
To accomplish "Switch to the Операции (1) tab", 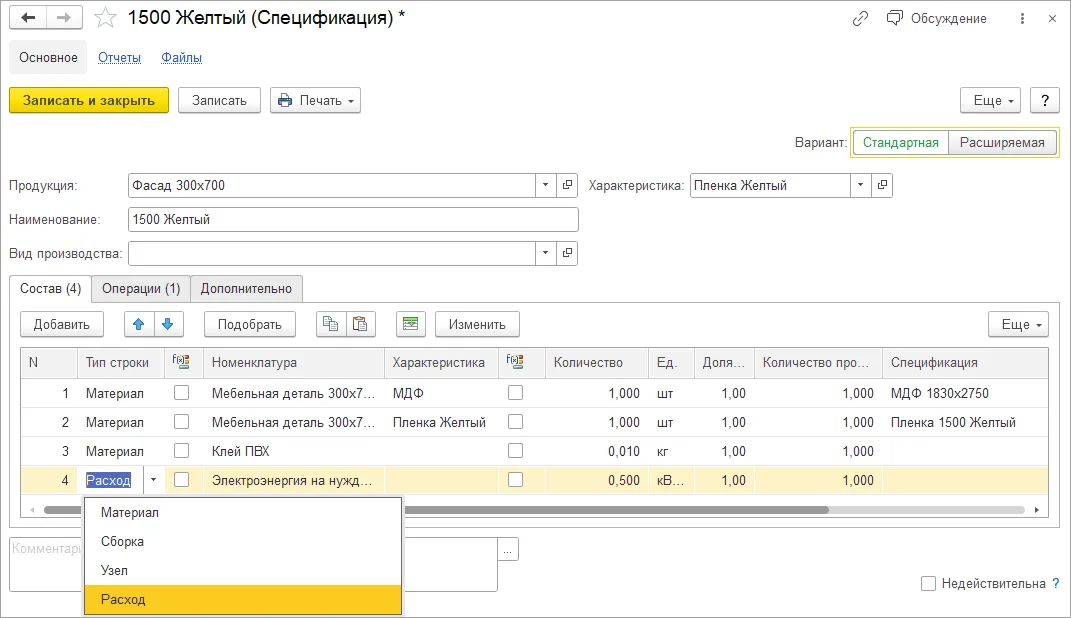I will click(x=141, y=288).
